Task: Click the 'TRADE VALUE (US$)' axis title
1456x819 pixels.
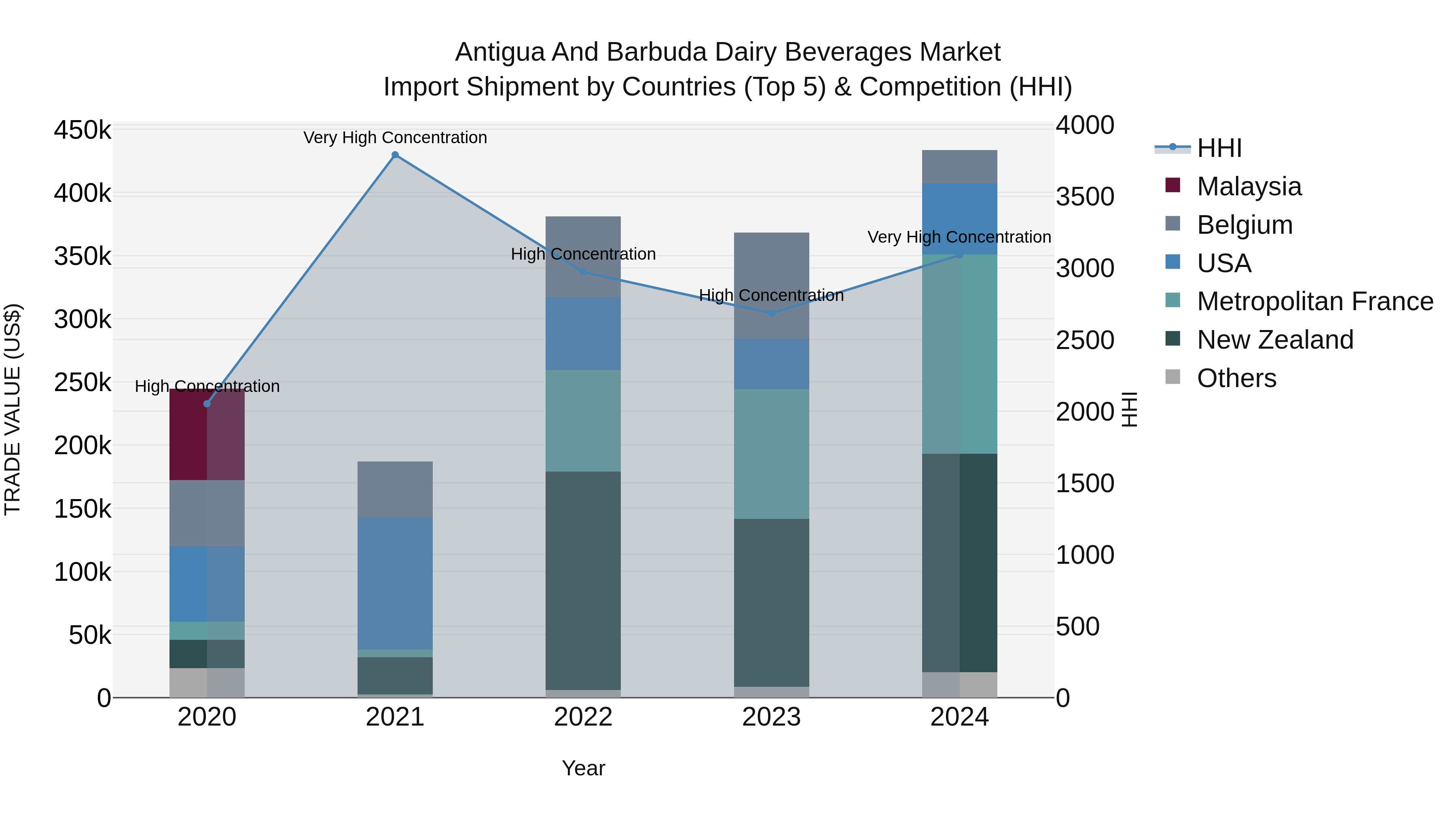Action: coord(13,409)
